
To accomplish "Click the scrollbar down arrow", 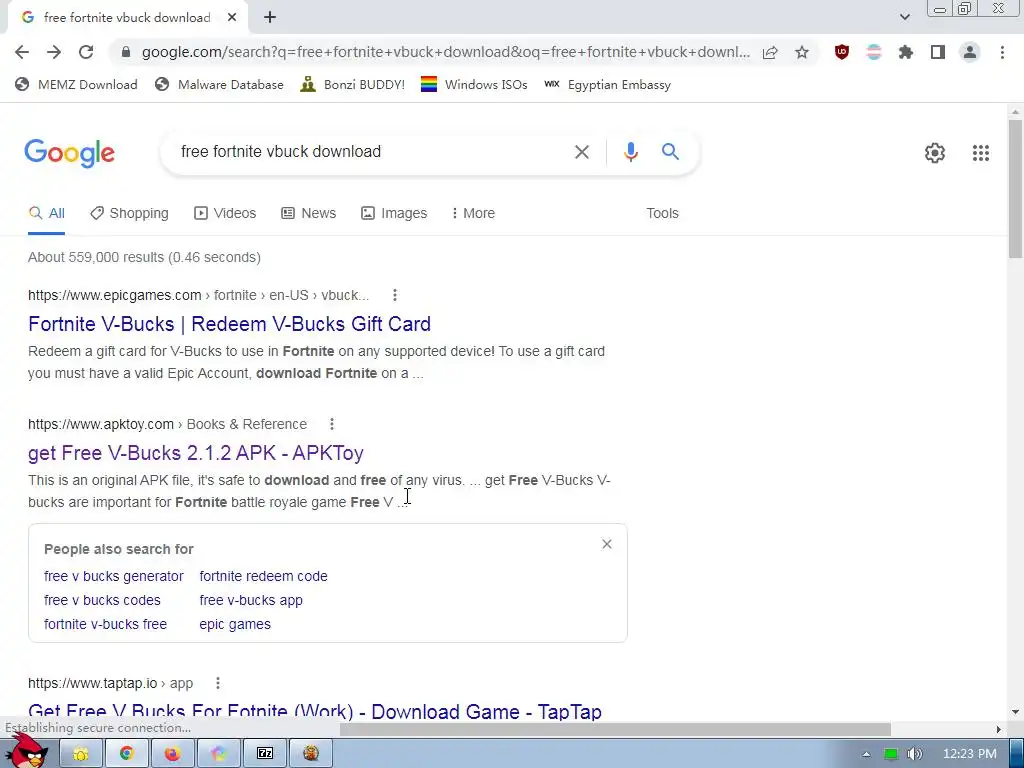I will [1015, 712].
